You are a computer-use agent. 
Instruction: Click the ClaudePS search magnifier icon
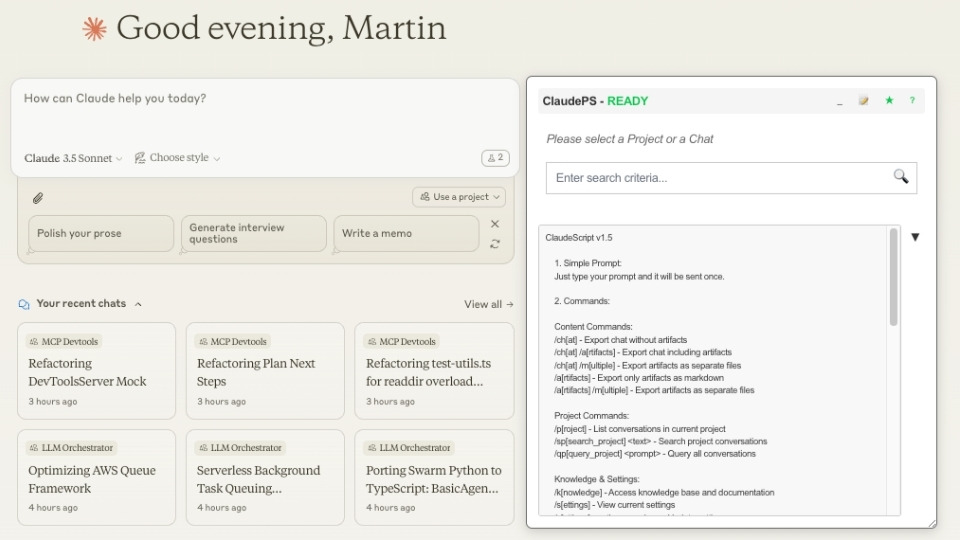tap(900, 177)
